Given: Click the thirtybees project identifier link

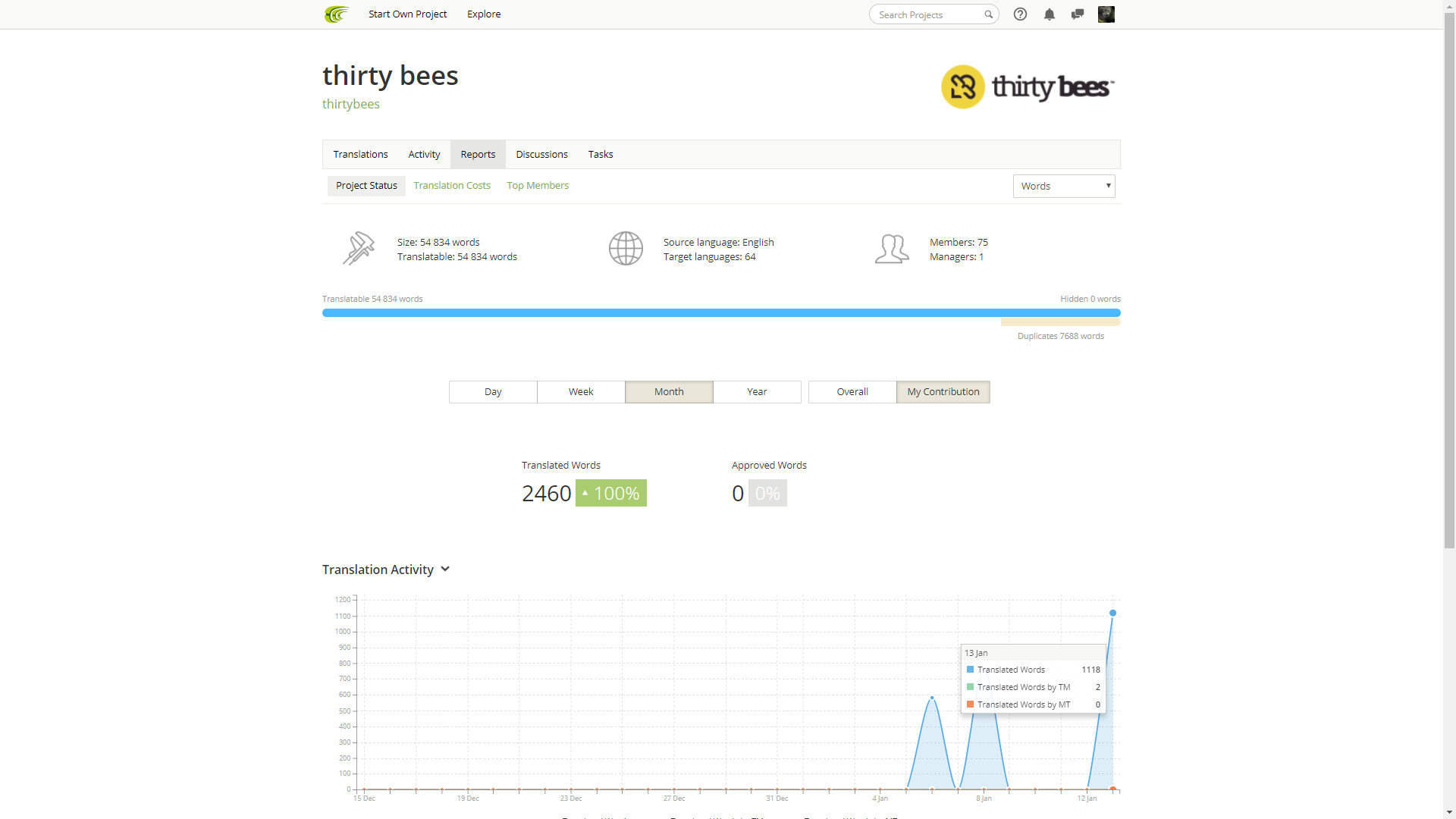Looking at the screenshot, I should [x=351, y=104].
